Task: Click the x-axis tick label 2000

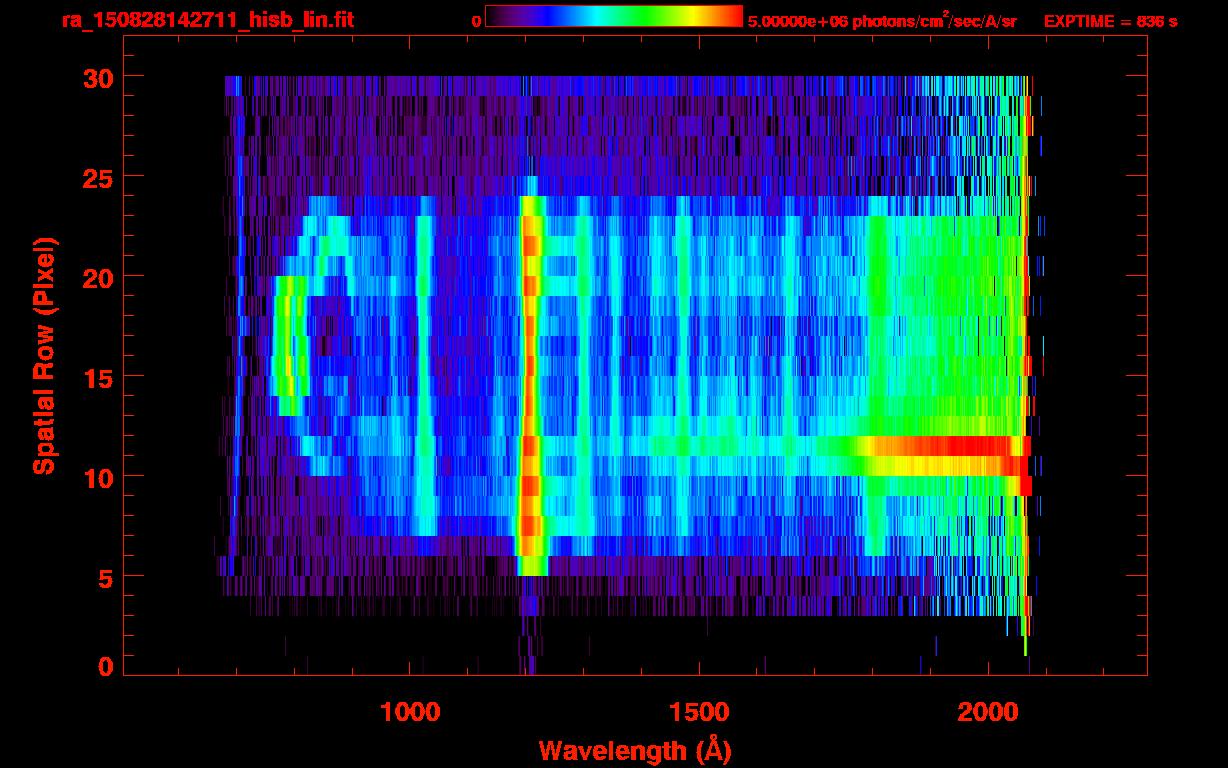Action: point(988,712)
